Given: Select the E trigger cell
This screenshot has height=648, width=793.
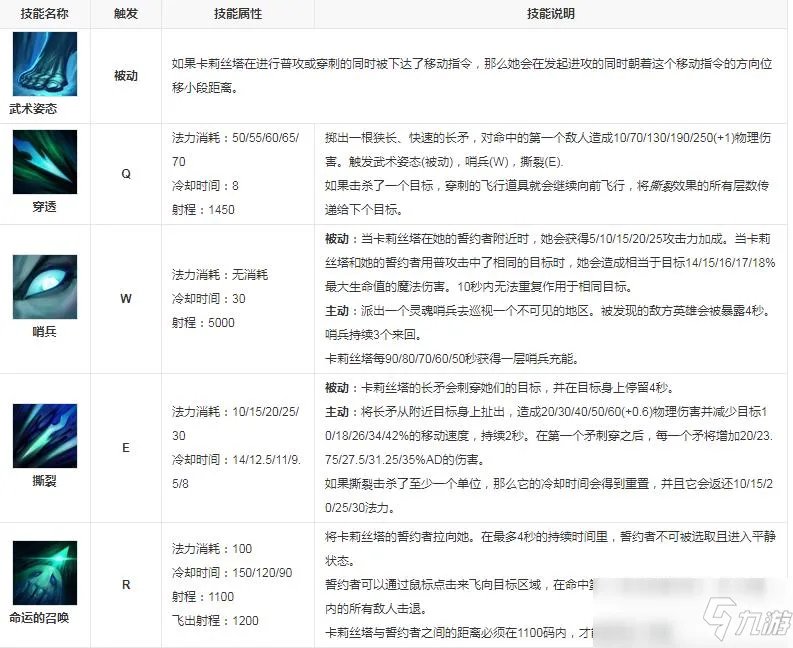Looking at the screenshot, I should [126, 447].
